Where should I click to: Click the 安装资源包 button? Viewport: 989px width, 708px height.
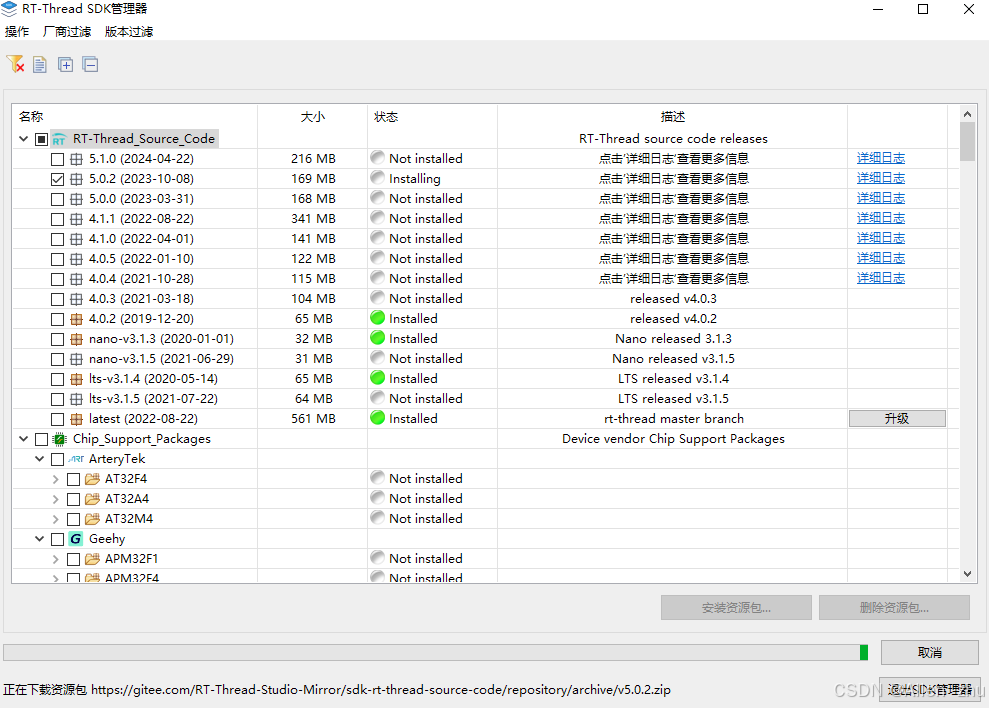click(736, 608)
